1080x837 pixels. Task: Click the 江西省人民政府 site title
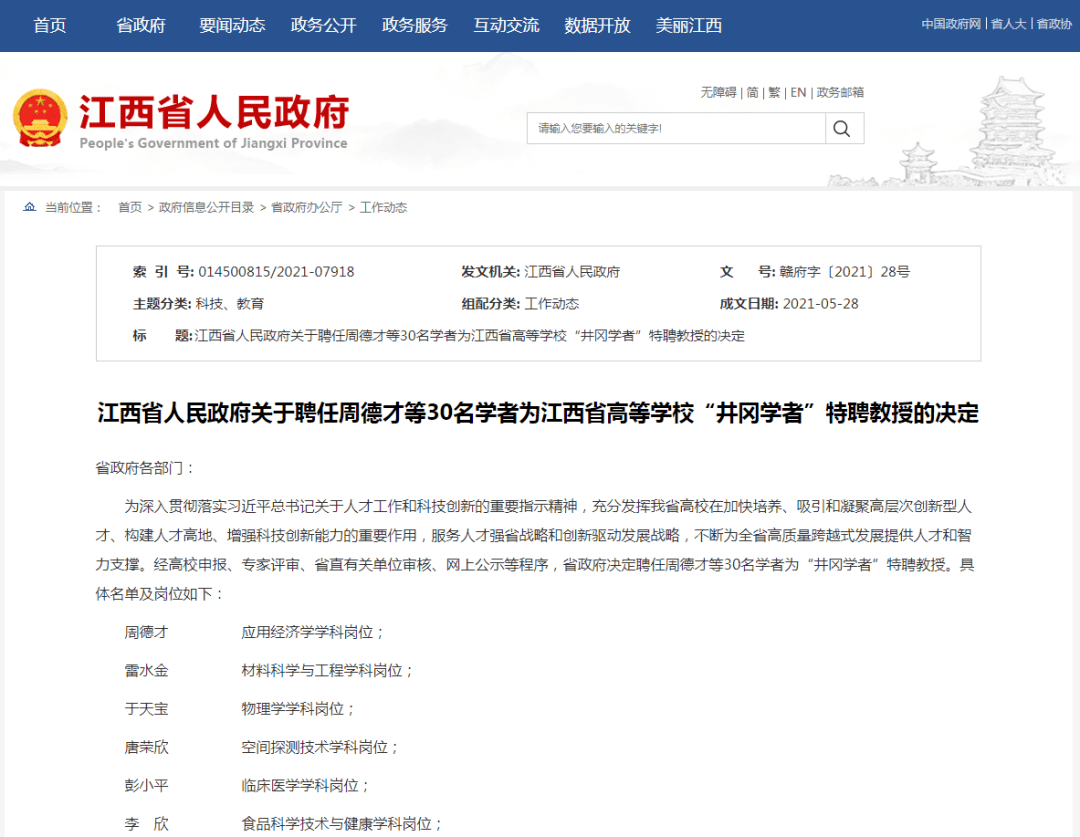tap(214, 112)
